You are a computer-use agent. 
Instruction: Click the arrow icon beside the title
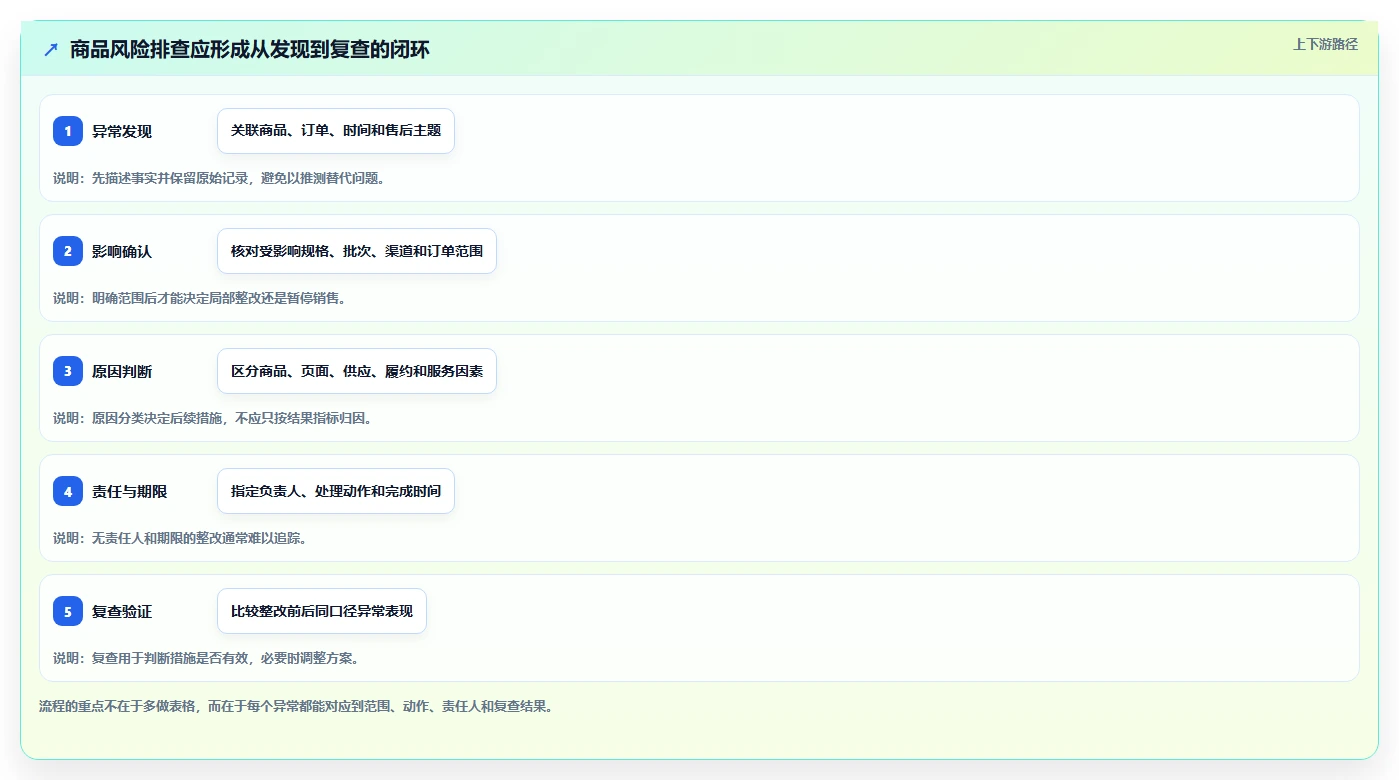coord(51,49)
